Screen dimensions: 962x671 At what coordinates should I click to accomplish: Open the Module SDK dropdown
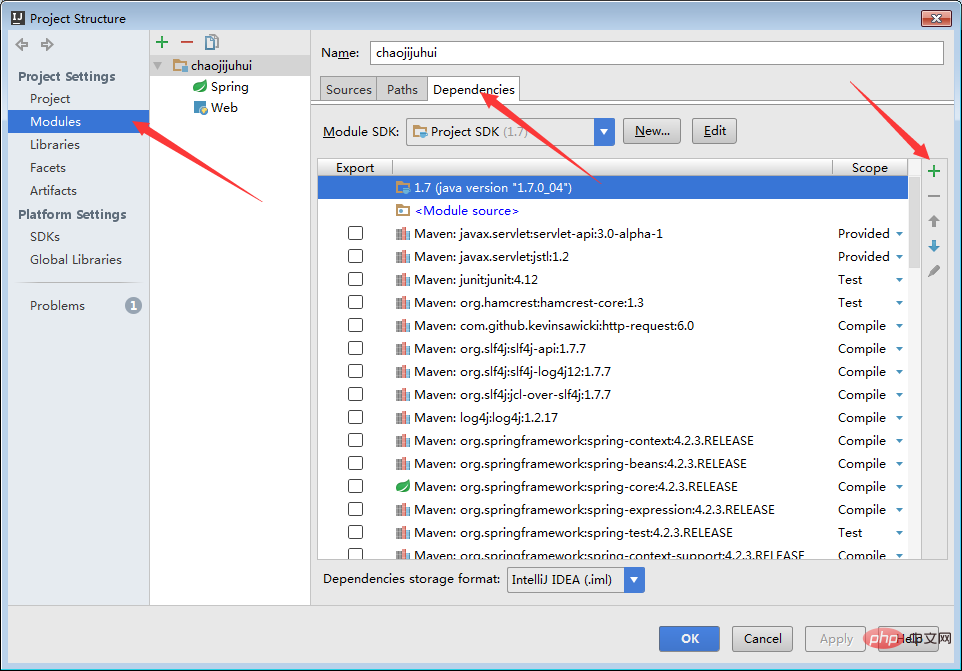(604, 132)
